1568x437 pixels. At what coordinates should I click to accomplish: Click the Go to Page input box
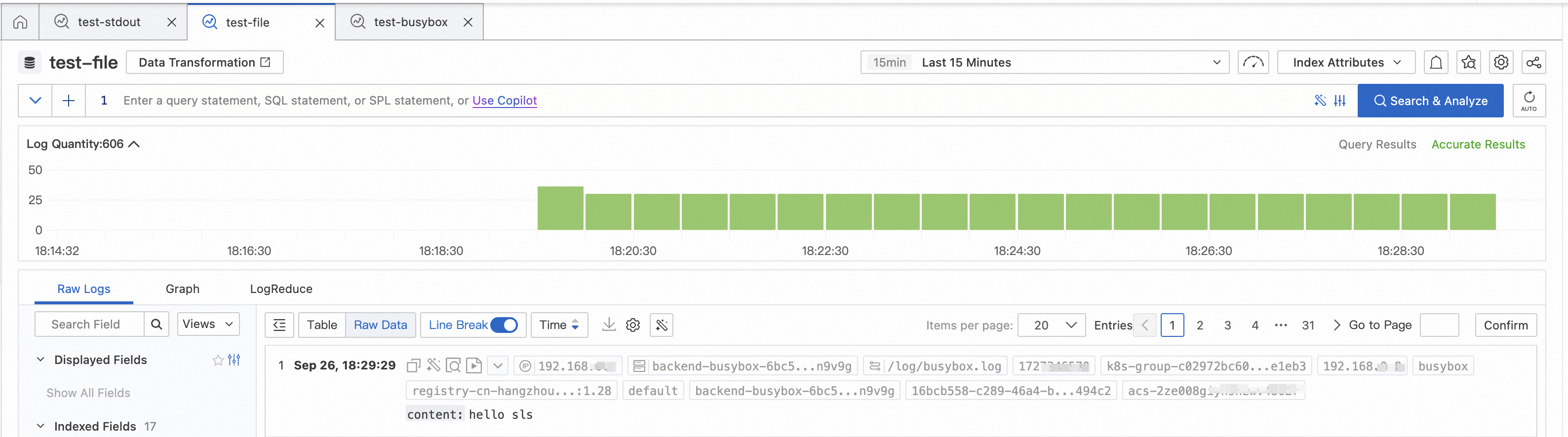coord(1439,325)
